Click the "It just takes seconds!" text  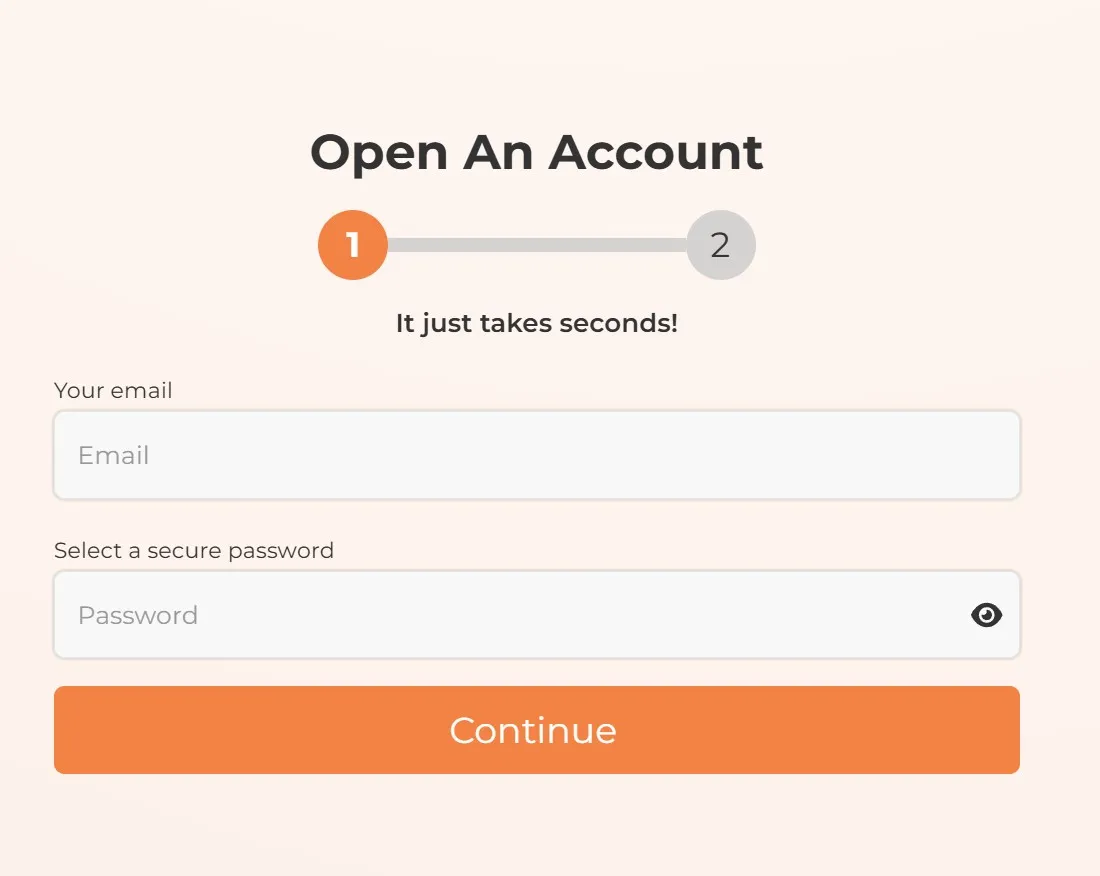click(536, 324)
